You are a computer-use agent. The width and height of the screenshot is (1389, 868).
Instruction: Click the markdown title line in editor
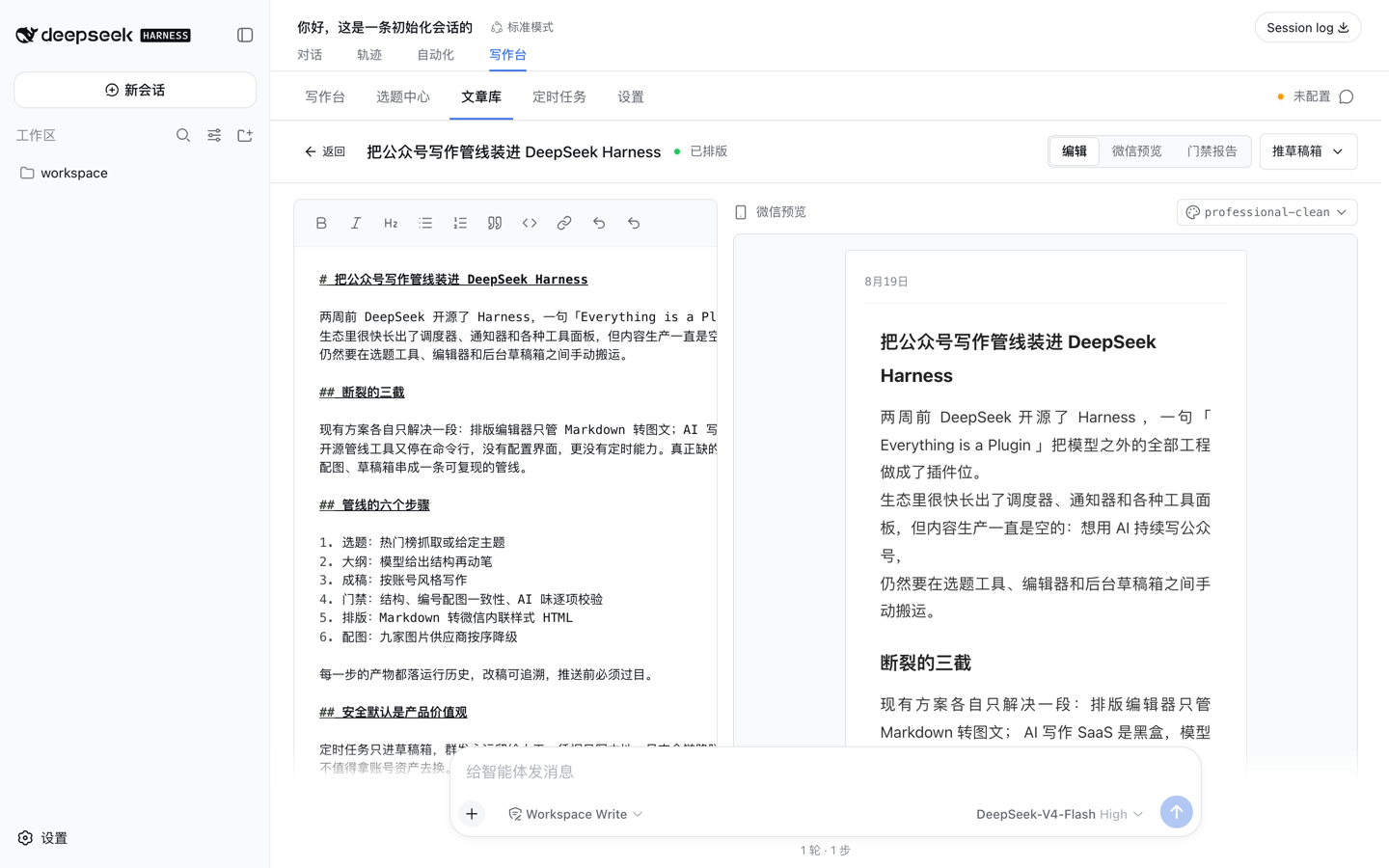[x=453, y=280]
